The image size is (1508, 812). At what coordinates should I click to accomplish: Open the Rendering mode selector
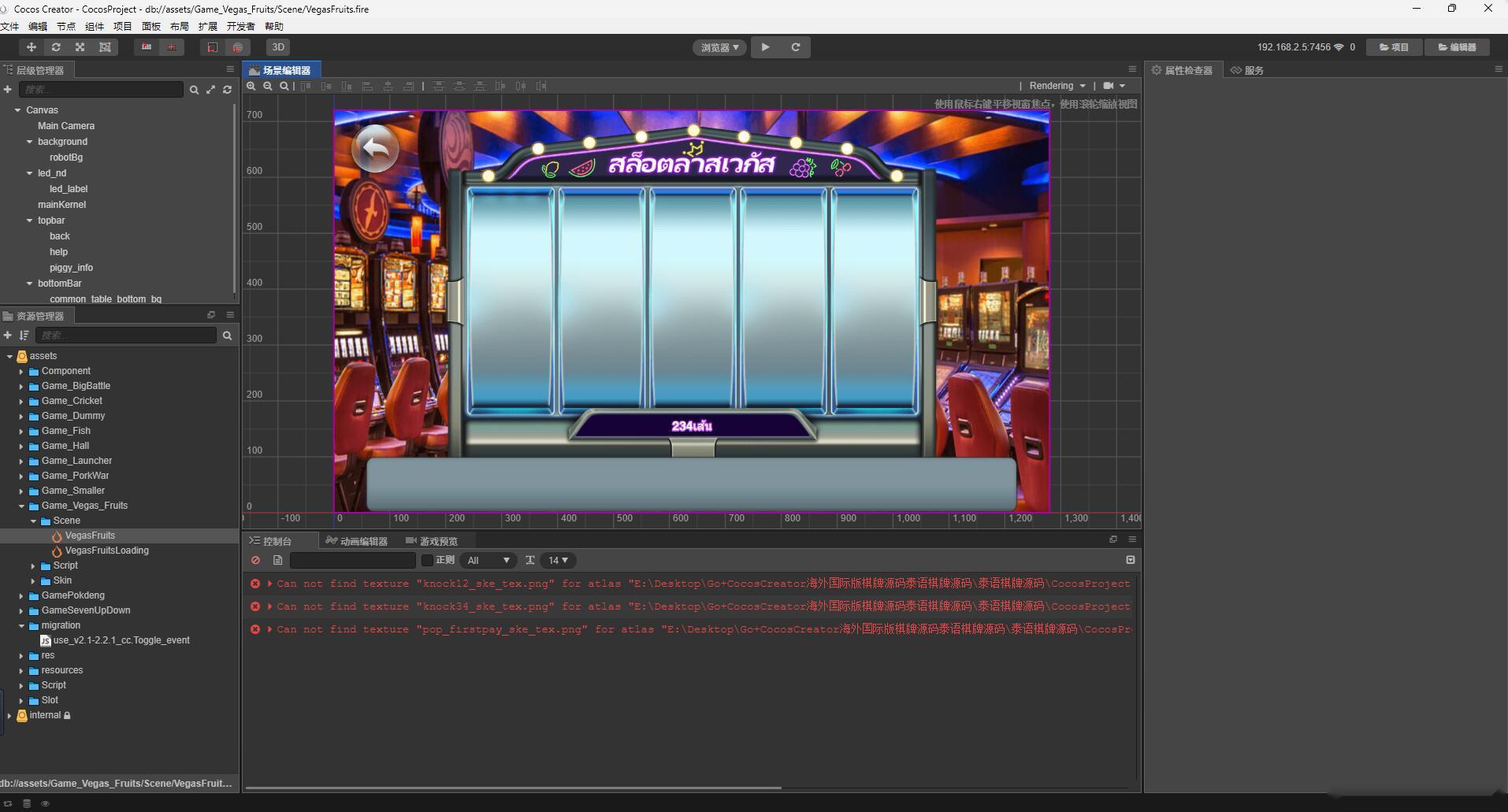pos(1057,86)
